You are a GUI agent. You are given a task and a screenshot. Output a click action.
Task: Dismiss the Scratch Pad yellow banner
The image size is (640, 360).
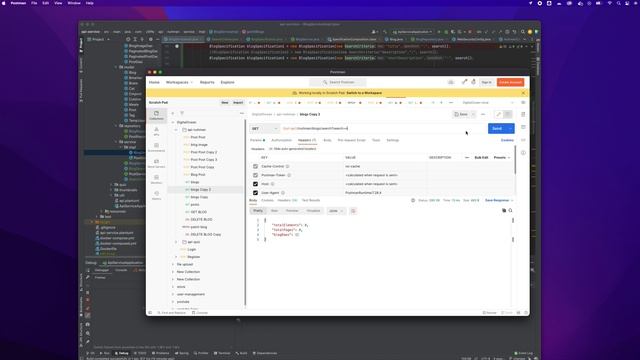(x=523, y=93)
